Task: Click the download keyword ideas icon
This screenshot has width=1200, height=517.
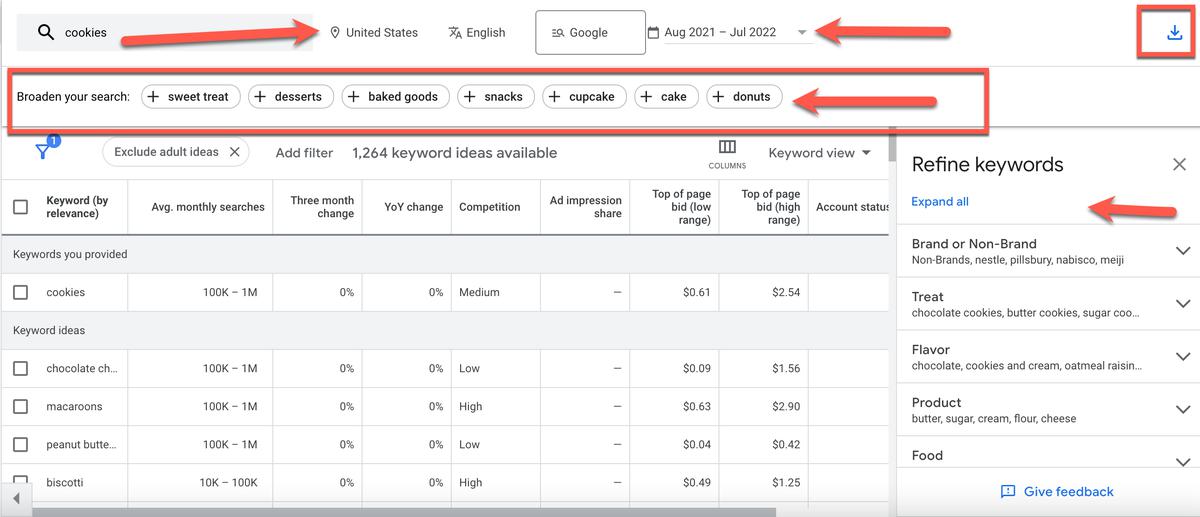Action: (1174, 33)
